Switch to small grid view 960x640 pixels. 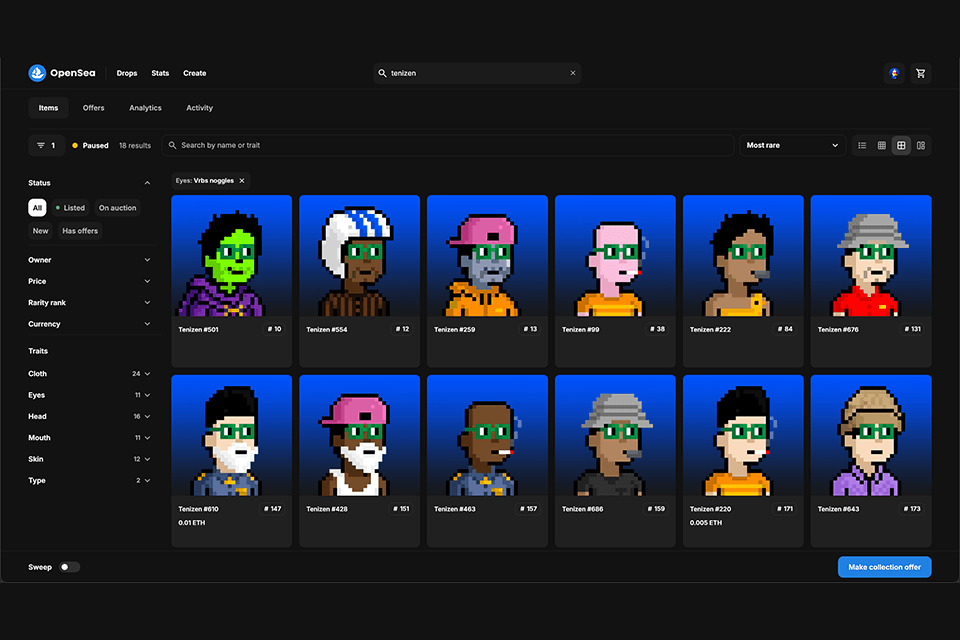click(x=882, y=146)
